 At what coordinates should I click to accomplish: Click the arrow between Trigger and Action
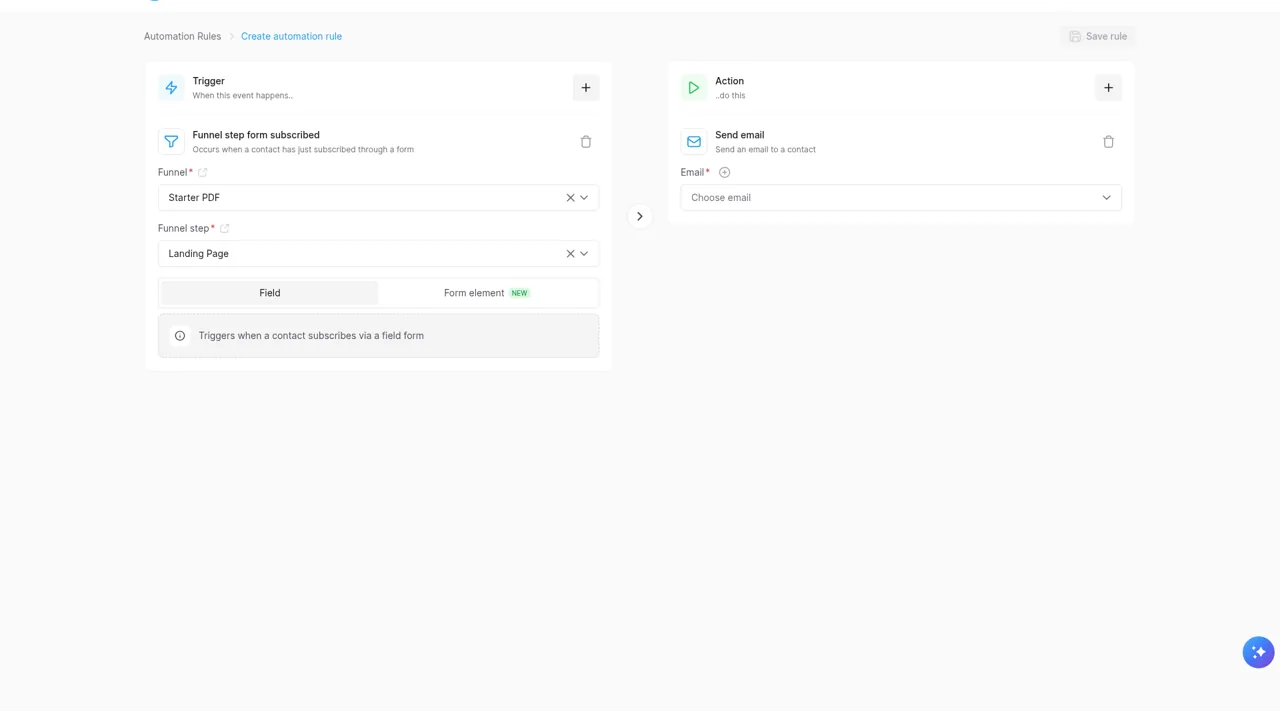pos(640,216)
